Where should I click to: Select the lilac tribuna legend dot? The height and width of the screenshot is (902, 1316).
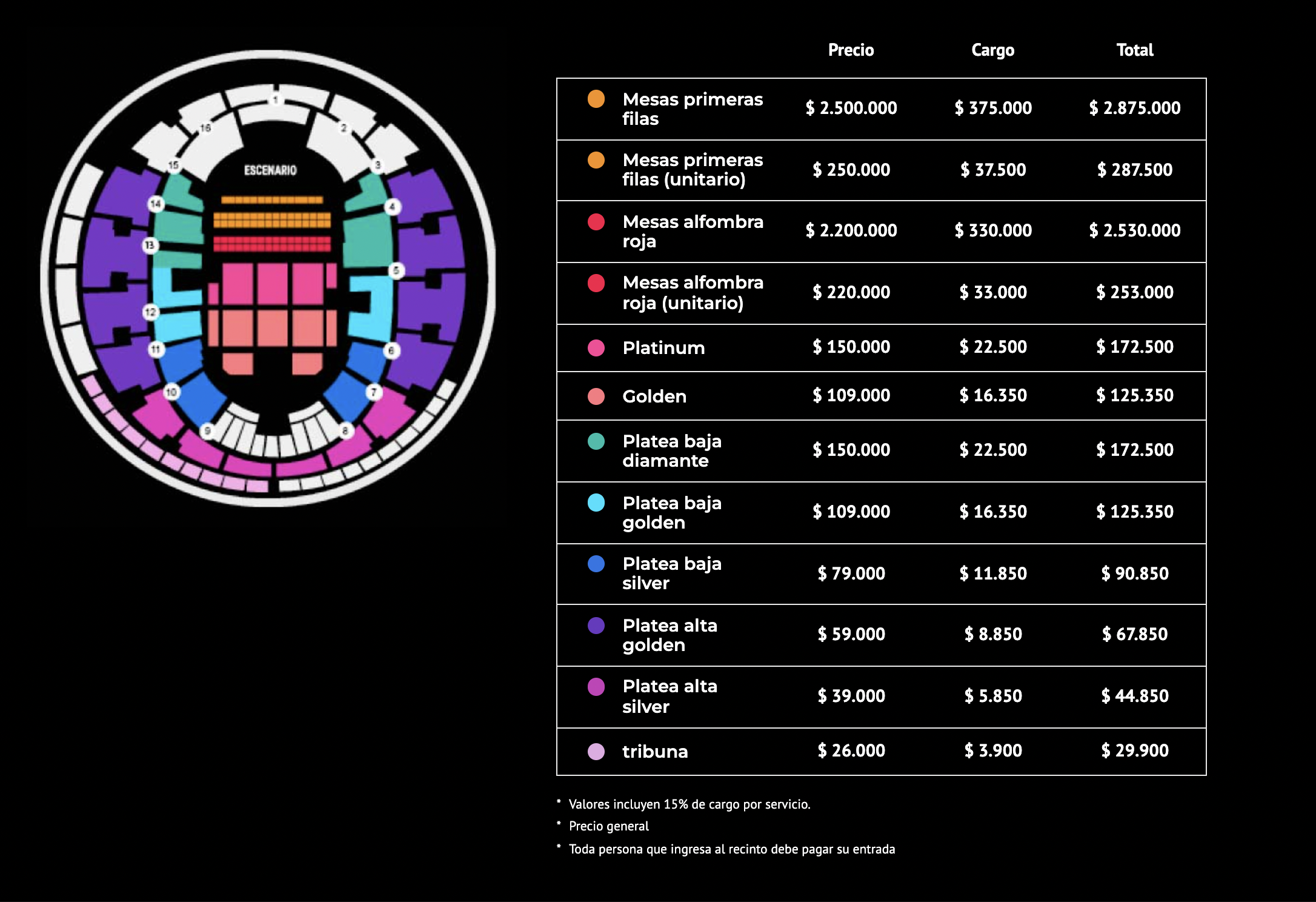(x=596, y=752)
